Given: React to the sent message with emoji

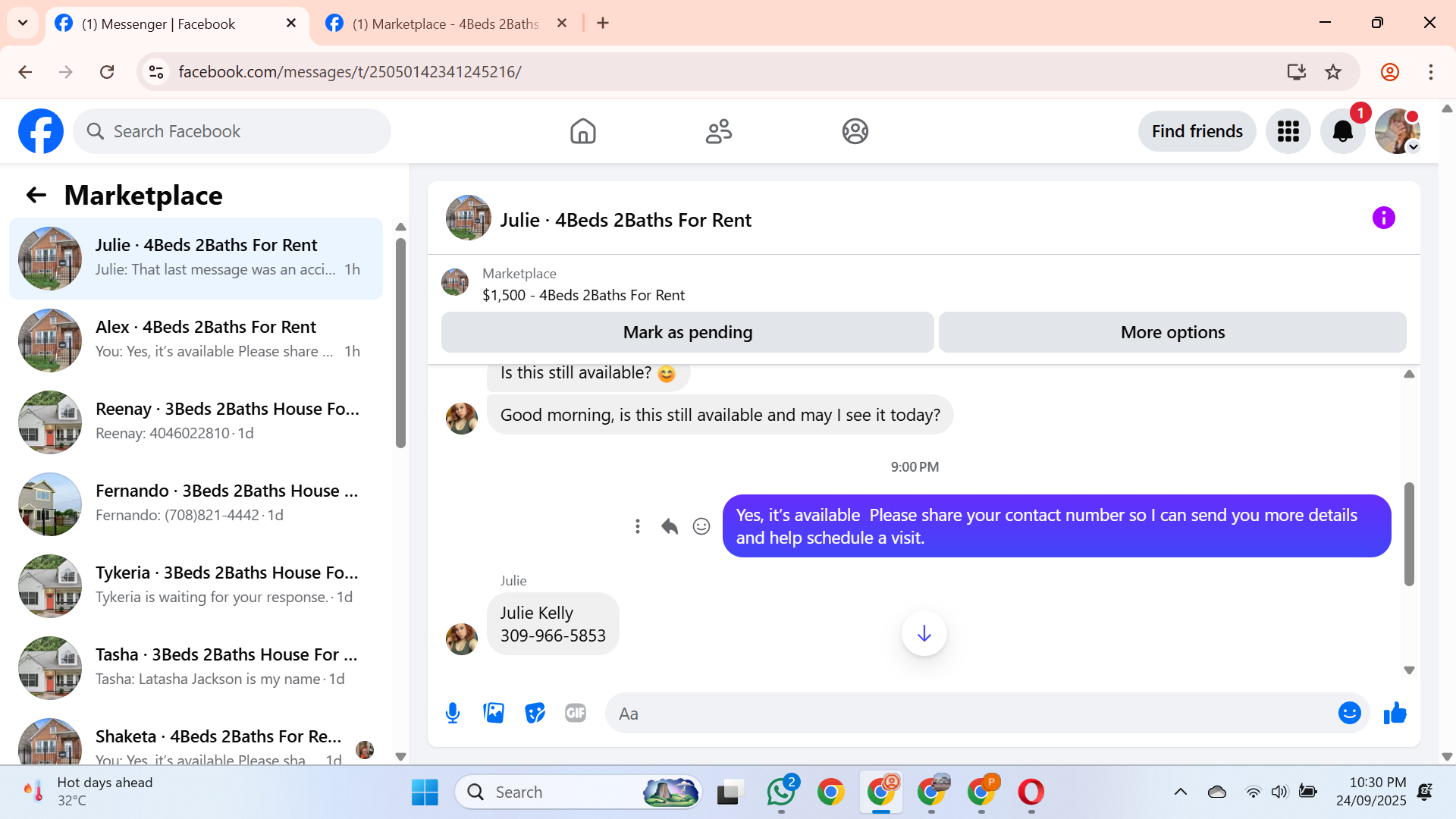Looking at the screenshot, I should point(701,526).
